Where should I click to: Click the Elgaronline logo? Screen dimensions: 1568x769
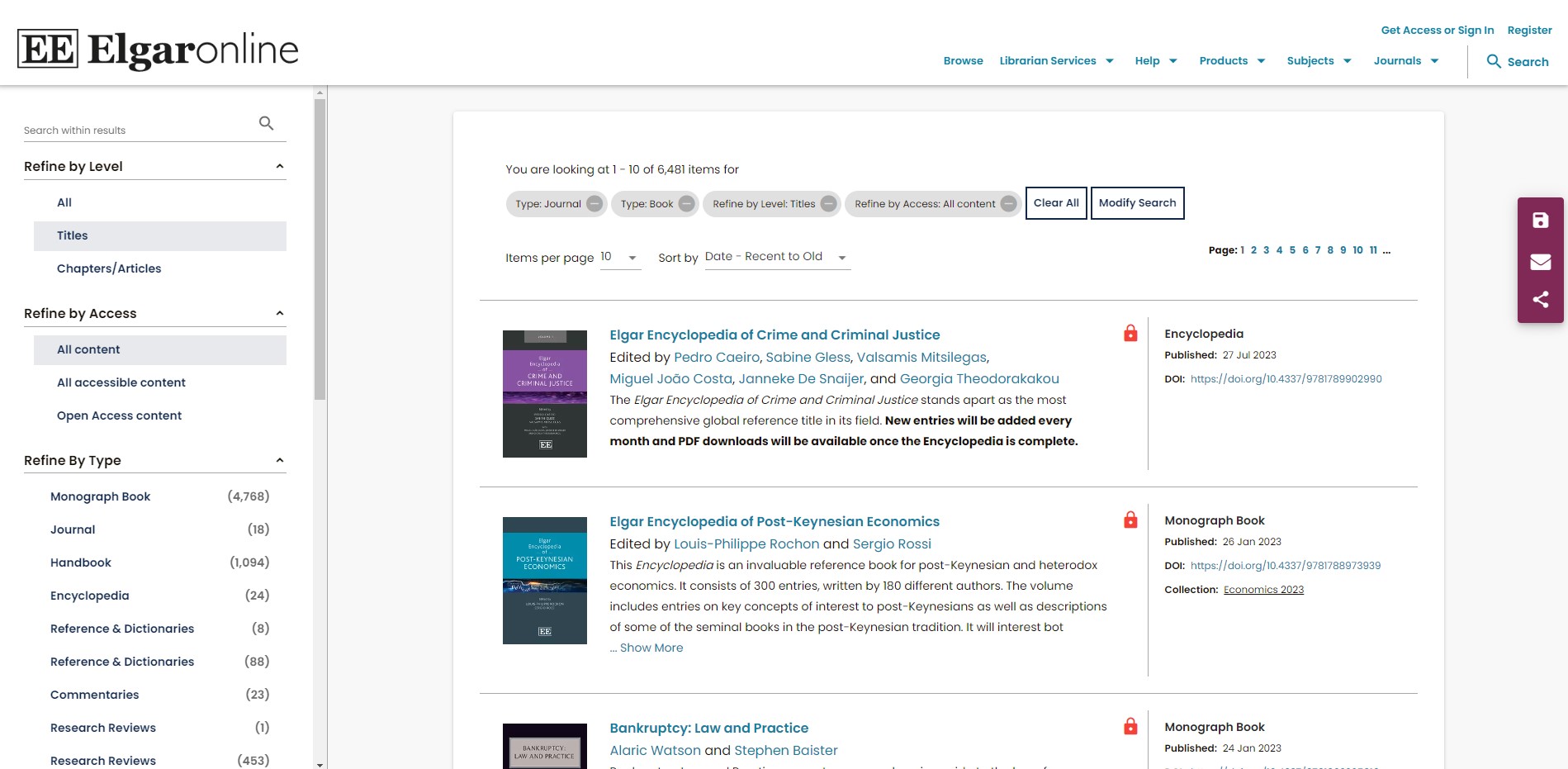(158, 50)
